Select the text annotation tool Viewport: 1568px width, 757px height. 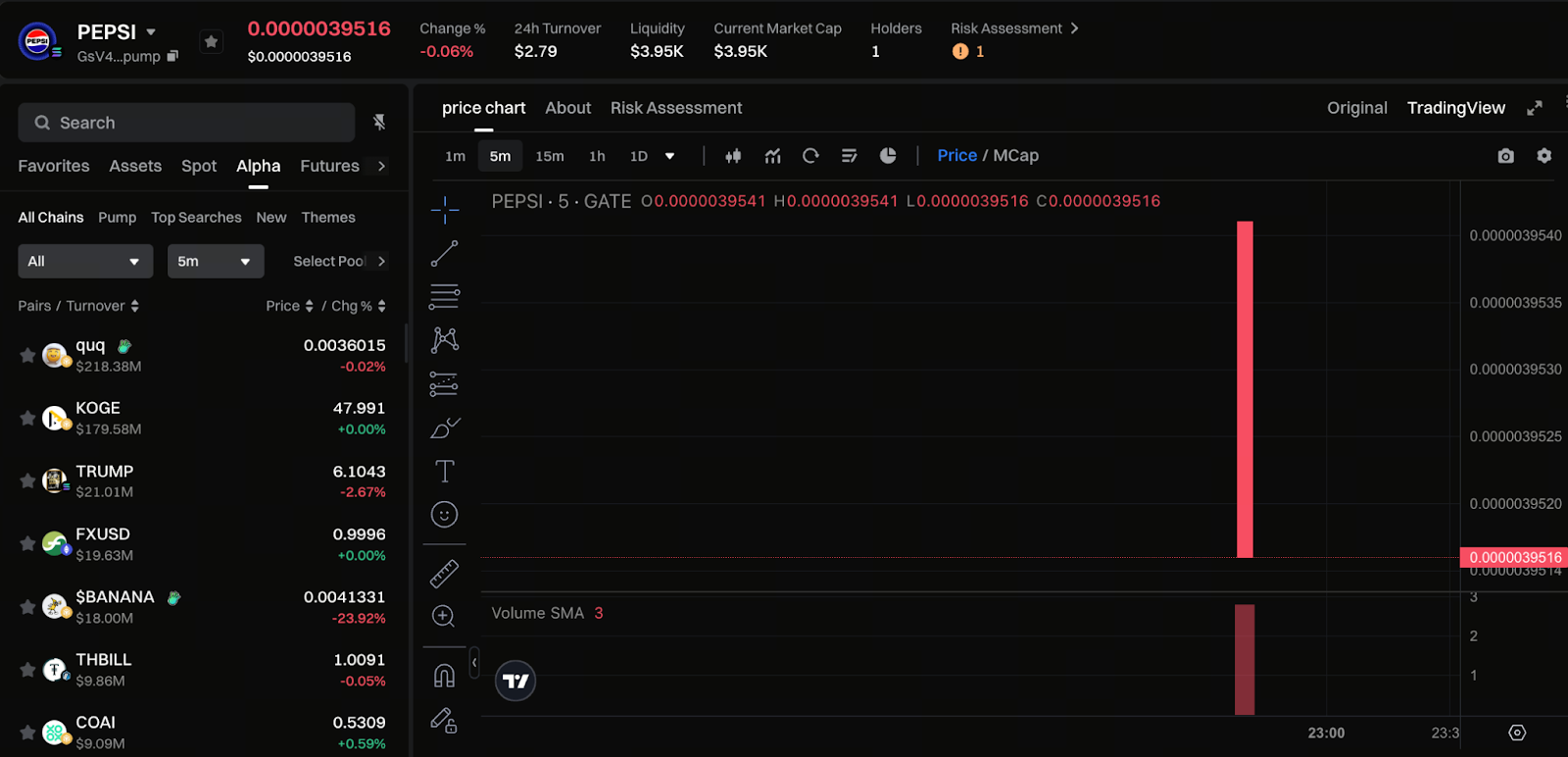444,472
